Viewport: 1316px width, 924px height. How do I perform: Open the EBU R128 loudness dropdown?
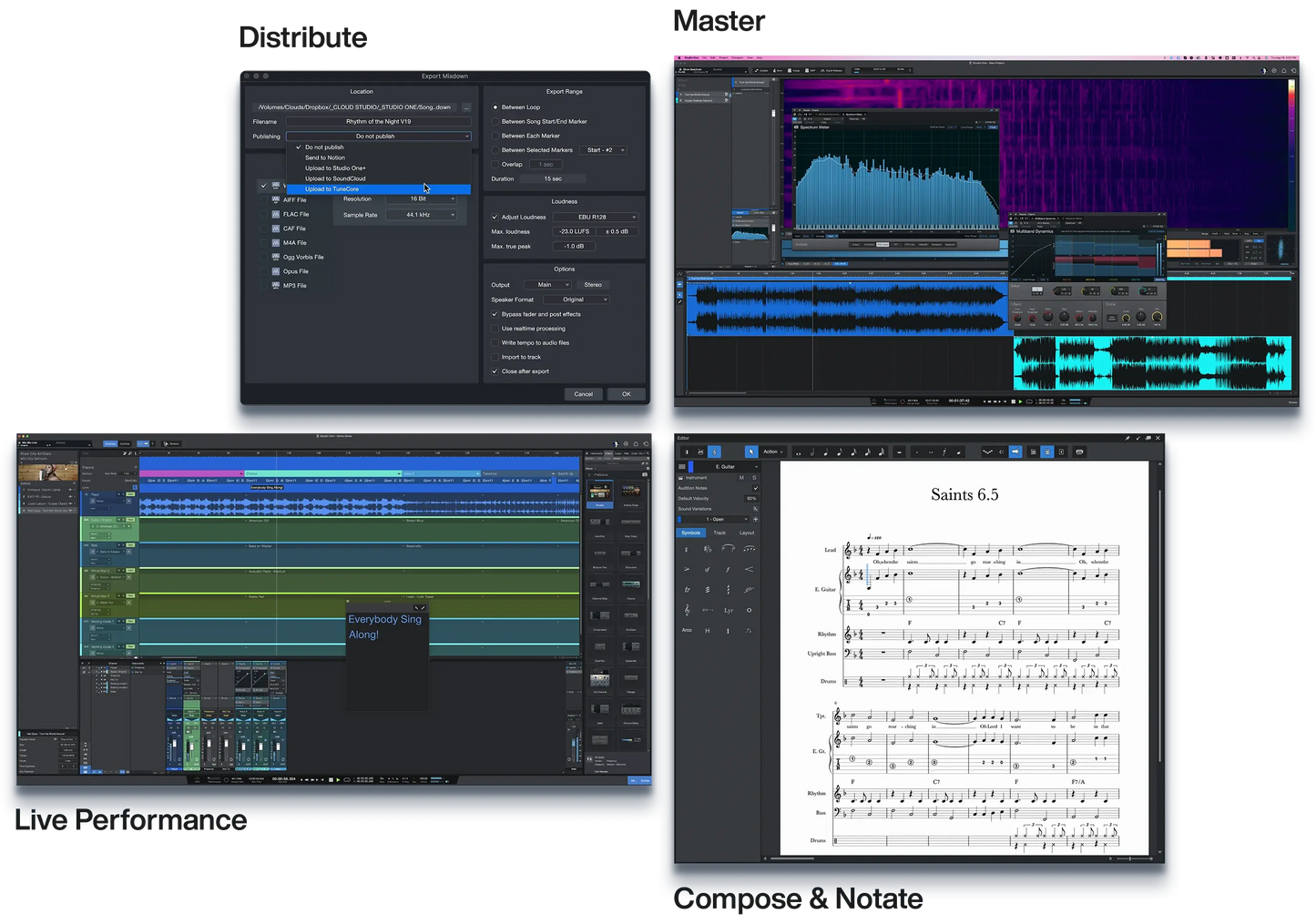595,218
